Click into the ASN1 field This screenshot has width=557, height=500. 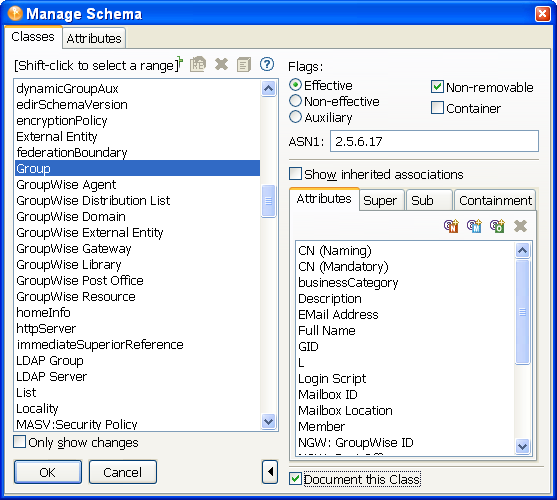tap(434, 141)
